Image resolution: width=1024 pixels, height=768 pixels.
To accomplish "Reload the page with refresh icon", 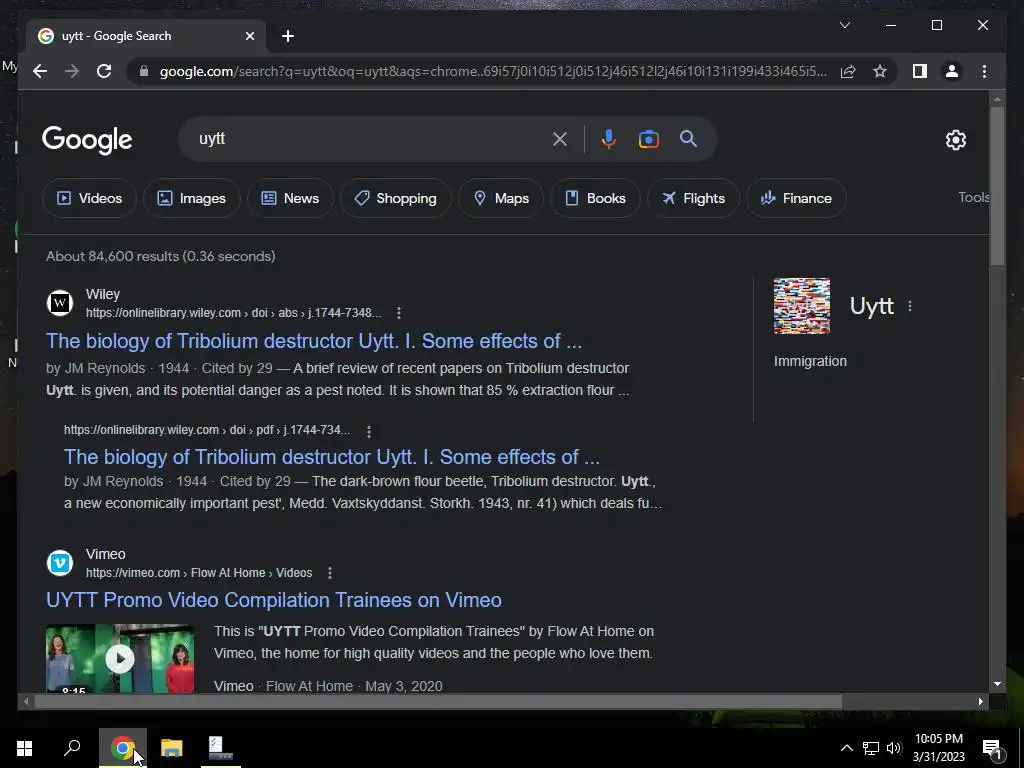I will click(104, 71).
